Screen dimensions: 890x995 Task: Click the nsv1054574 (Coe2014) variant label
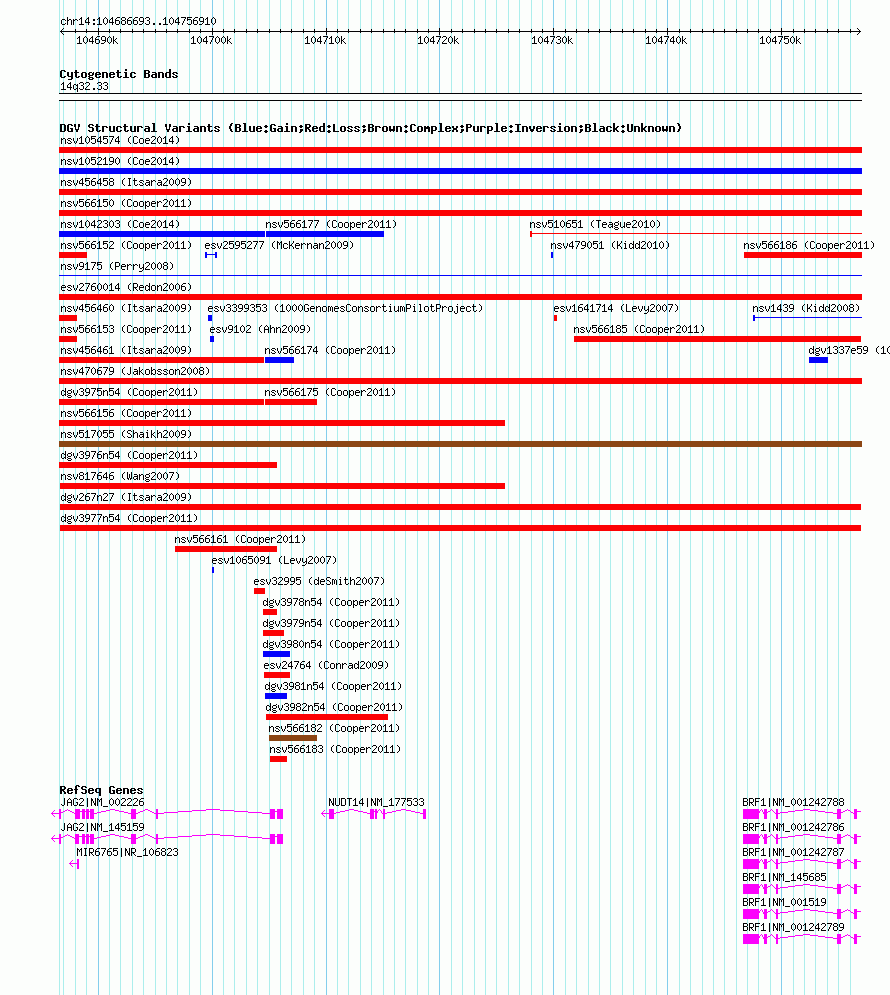tap(120, 140)
